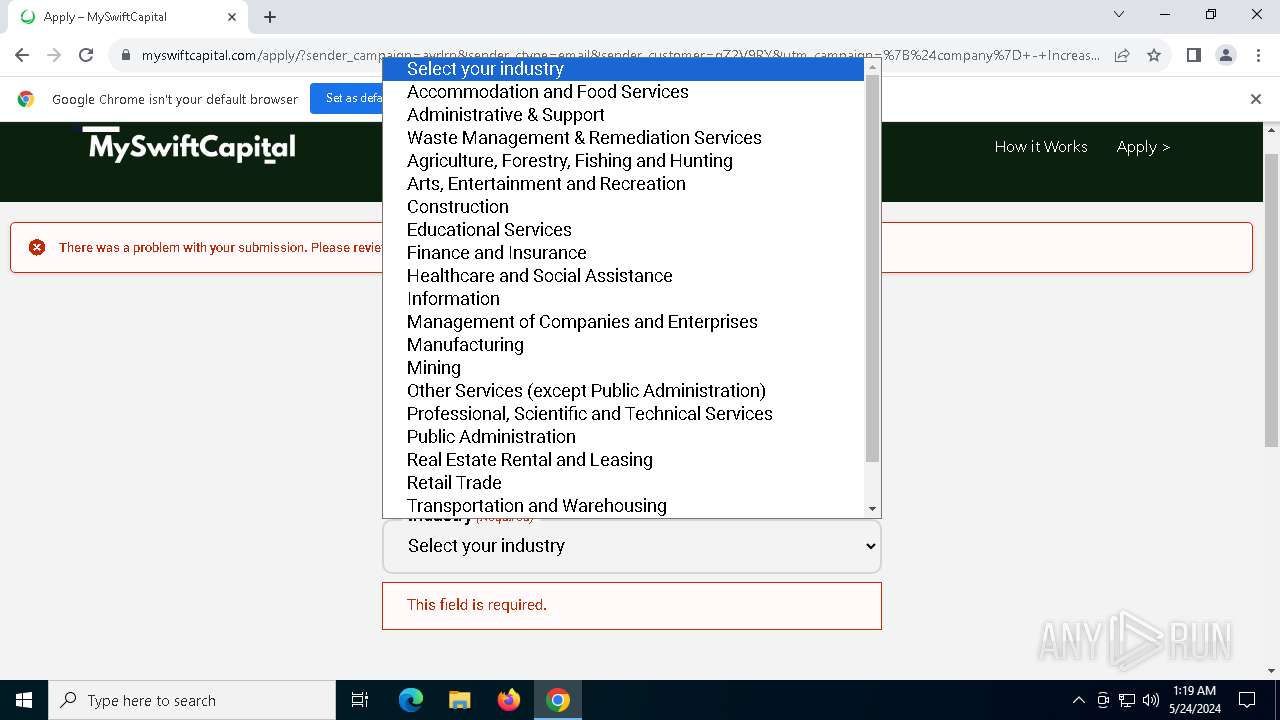Click the red error icon in submission alert

[x=37, y=247]
